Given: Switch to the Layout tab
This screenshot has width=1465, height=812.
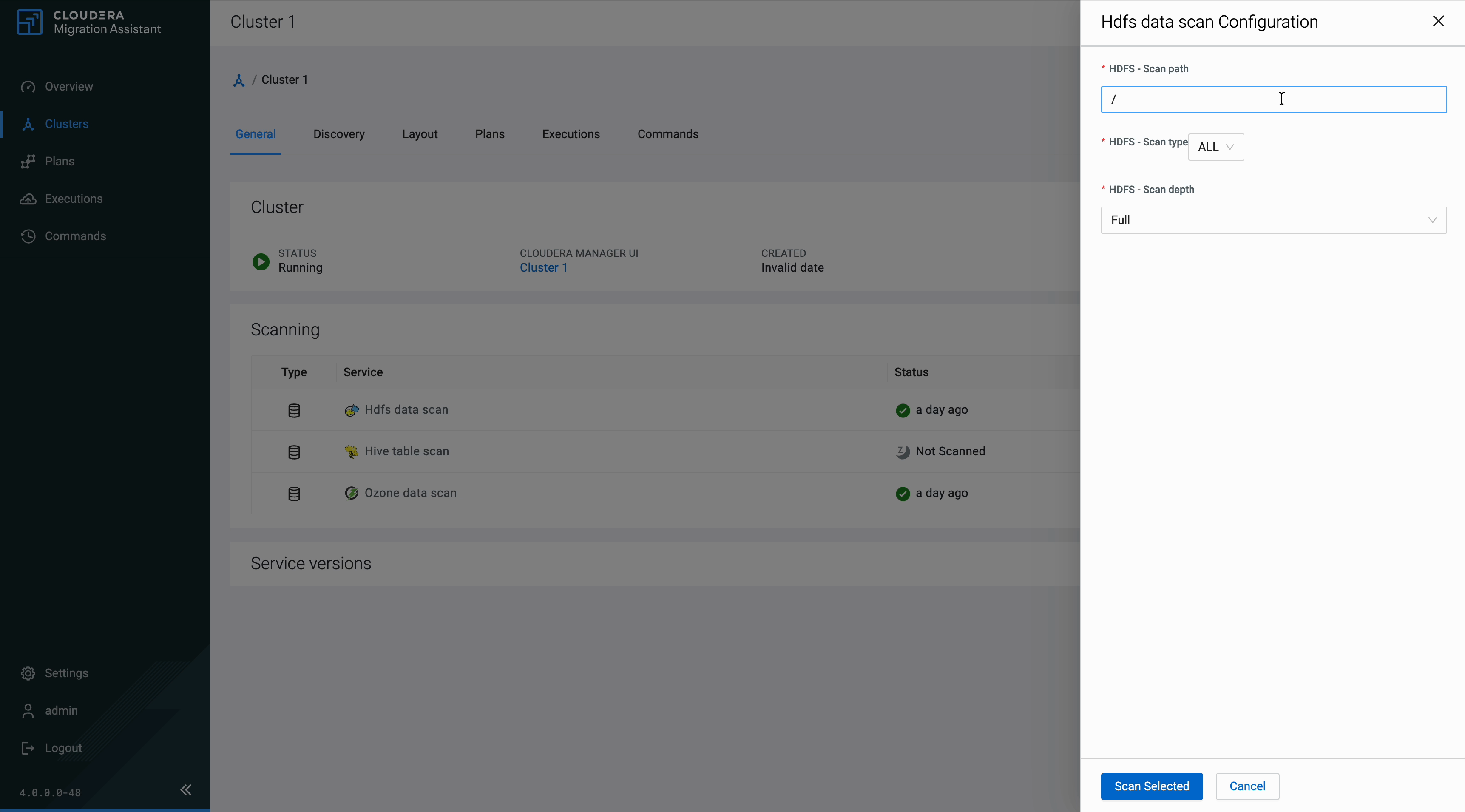Looking at the screenshot, I should coord(420,134).
